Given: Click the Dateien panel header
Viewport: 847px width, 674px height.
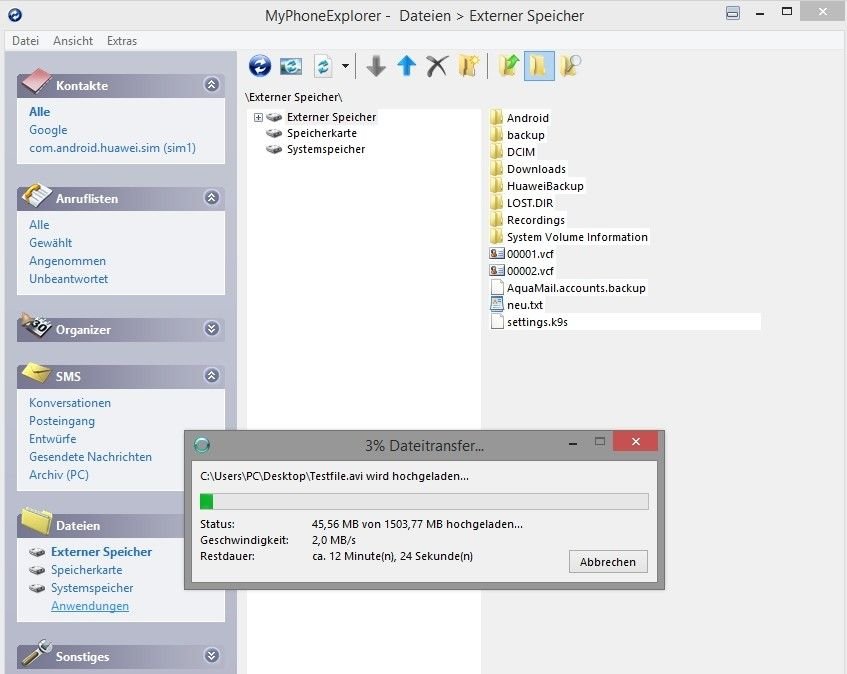Looking at the screenshot, I should 102,525.
